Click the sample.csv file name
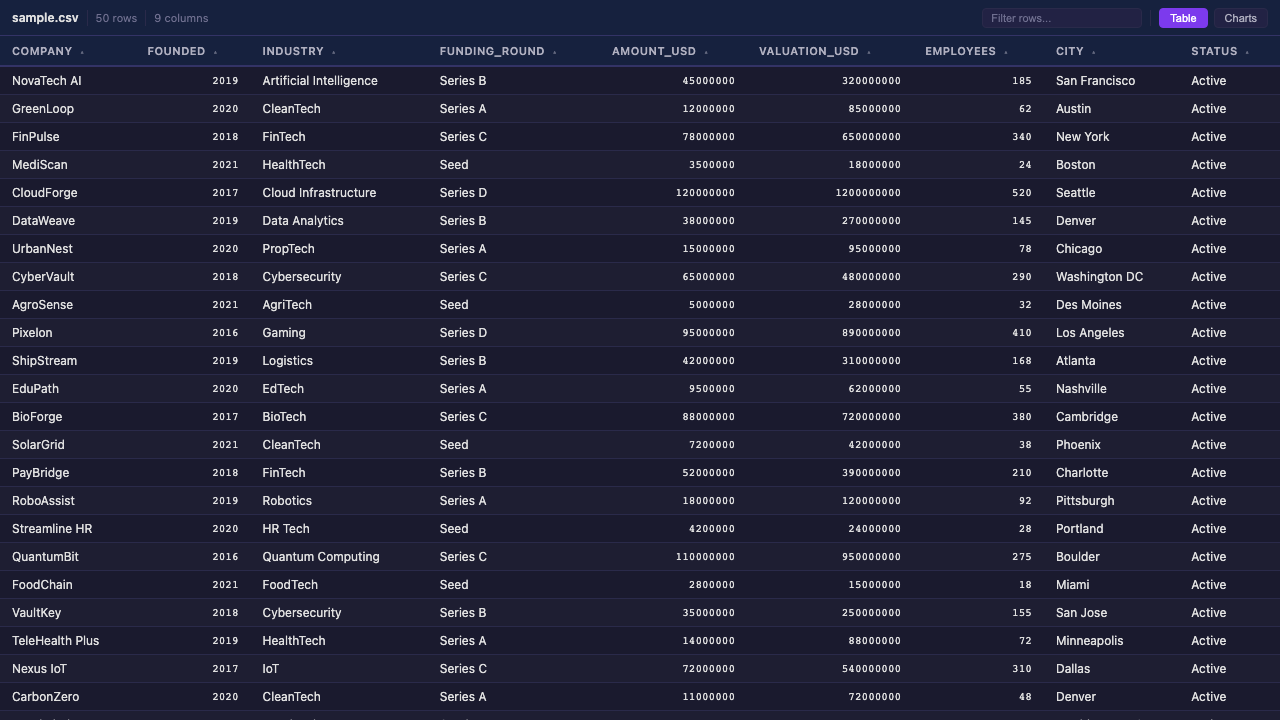The width and height of the screenshot is (1280, 720). [x=45, y=18]
